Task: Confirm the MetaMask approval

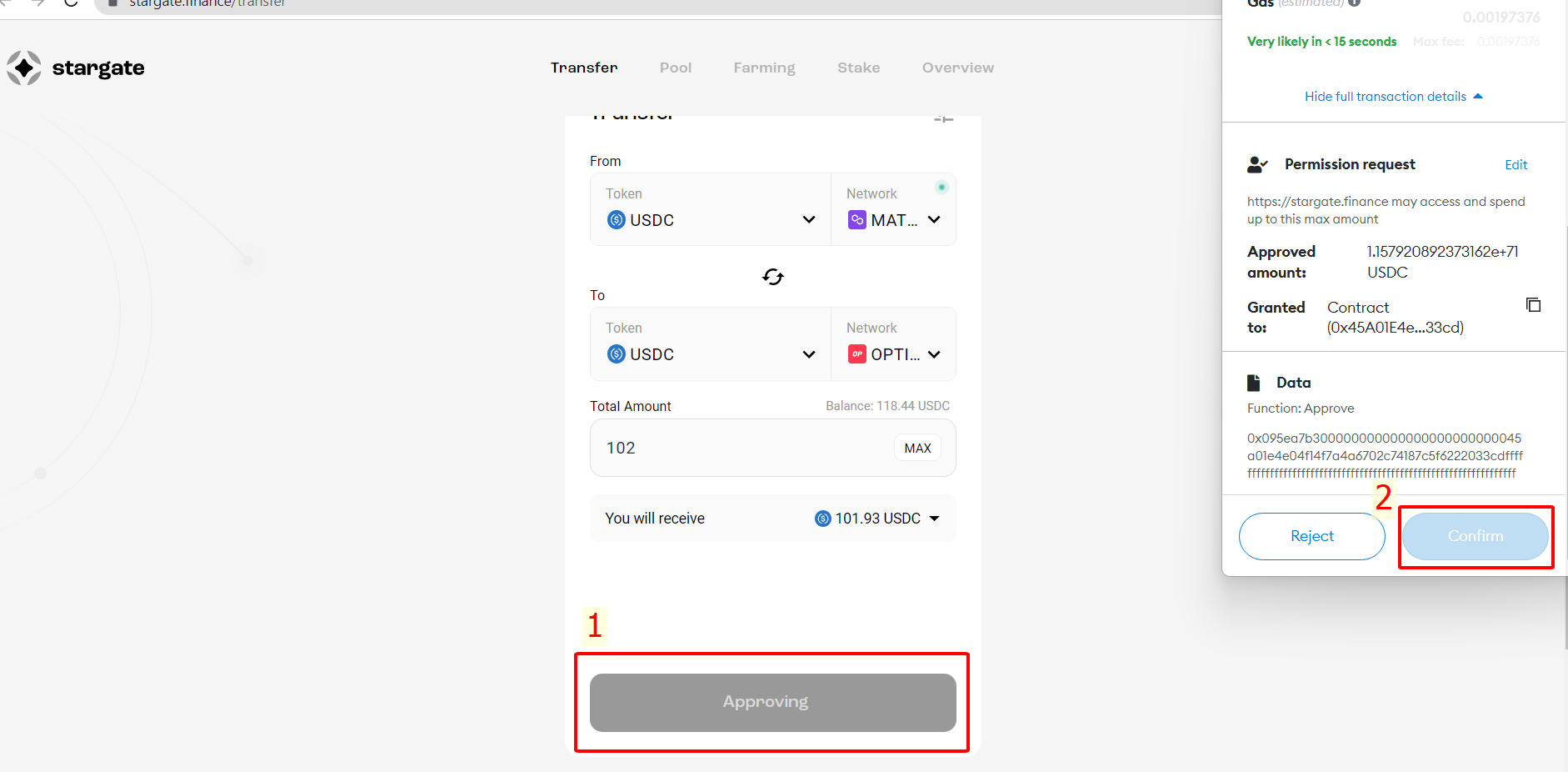Action: pos(1475,536)
